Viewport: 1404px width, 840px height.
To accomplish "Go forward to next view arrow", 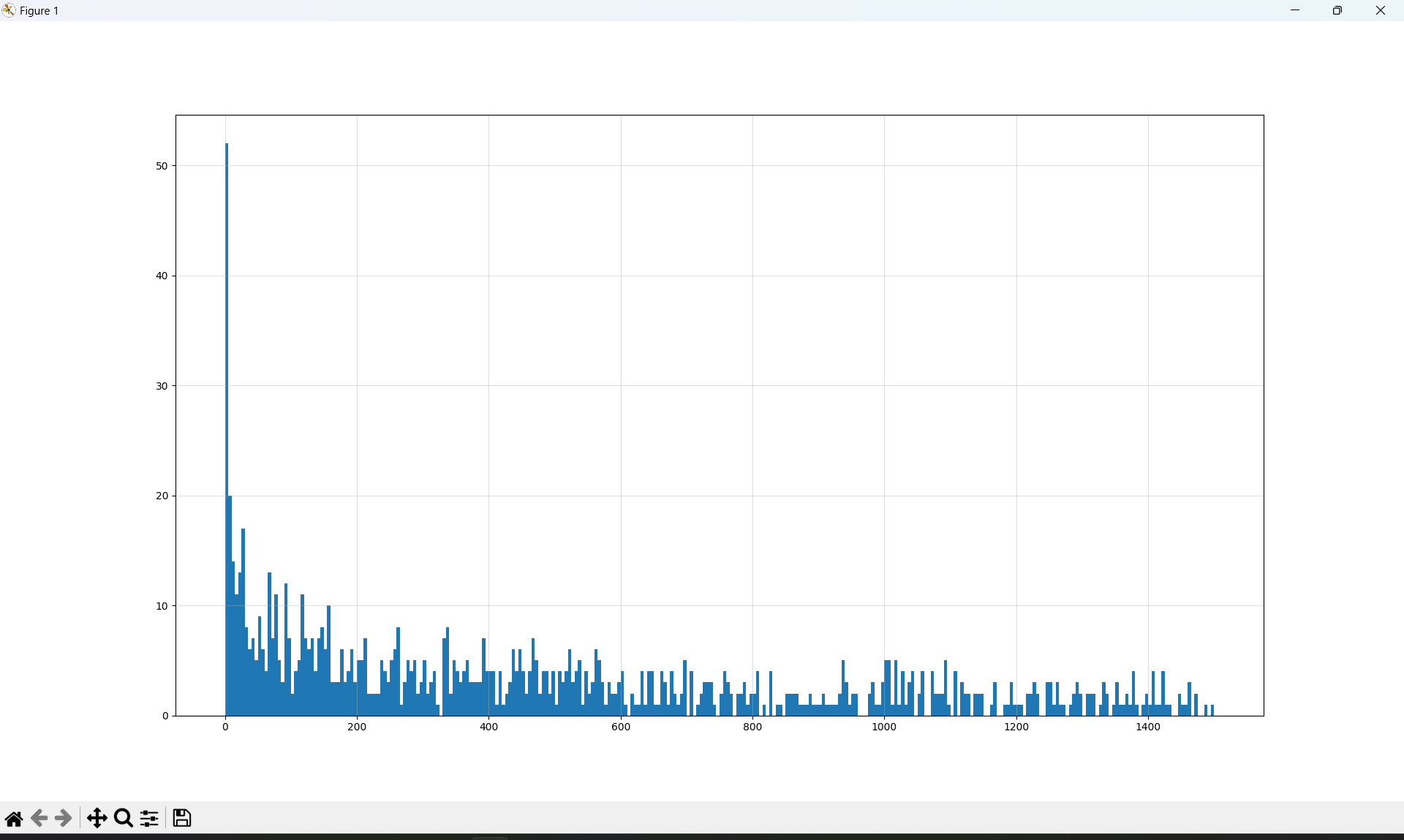I will click(64, 818).
